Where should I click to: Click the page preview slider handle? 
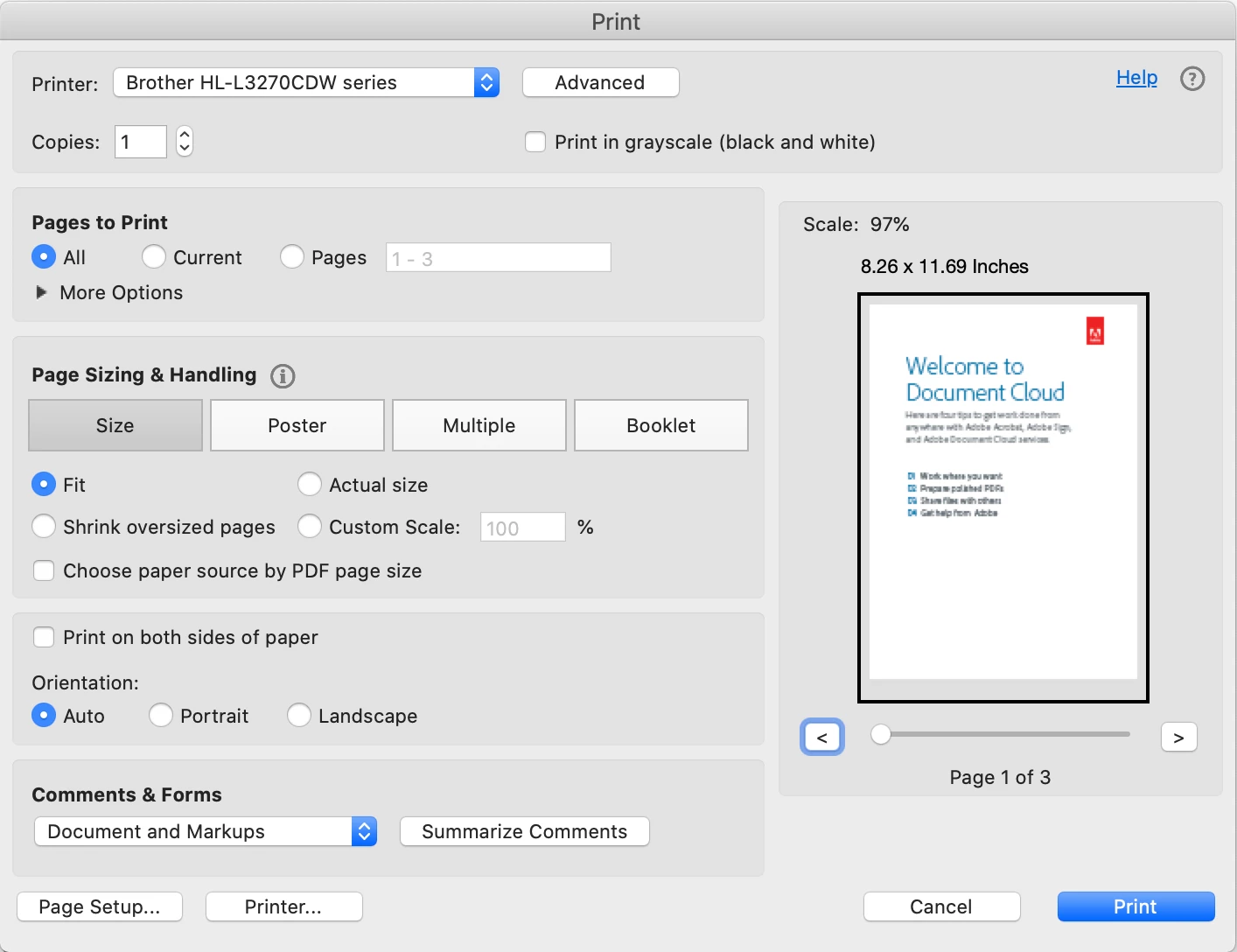click(881, 734)
